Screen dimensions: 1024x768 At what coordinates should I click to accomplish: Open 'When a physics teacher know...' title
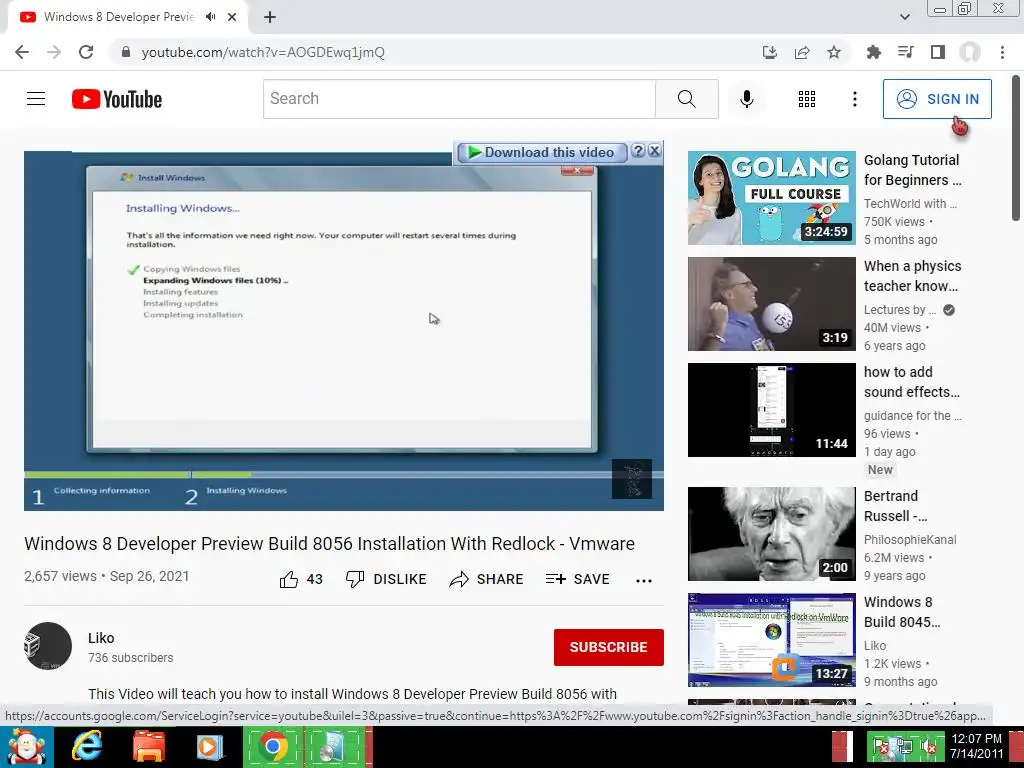pyautogui.click(x=912, y=276)
